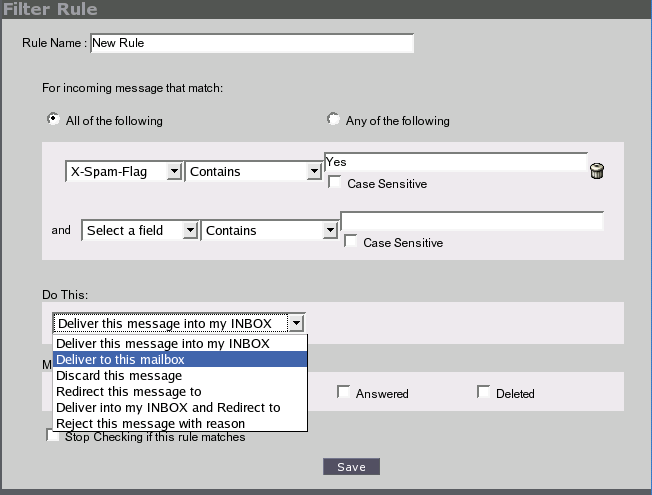Select the 'Any of the following' radio button
This screenshot has width=652, height=495.
(333, 119)
